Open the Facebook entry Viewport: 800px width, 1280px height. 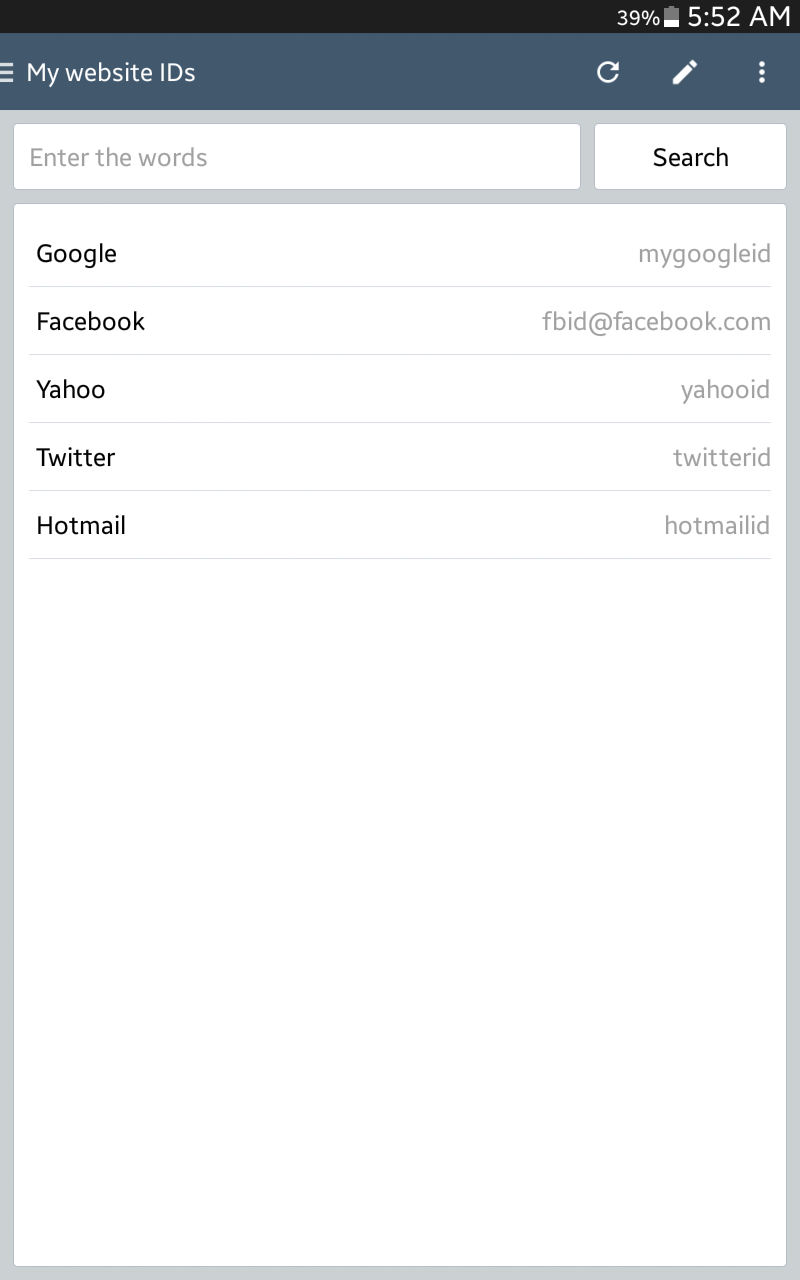point(91,322)
